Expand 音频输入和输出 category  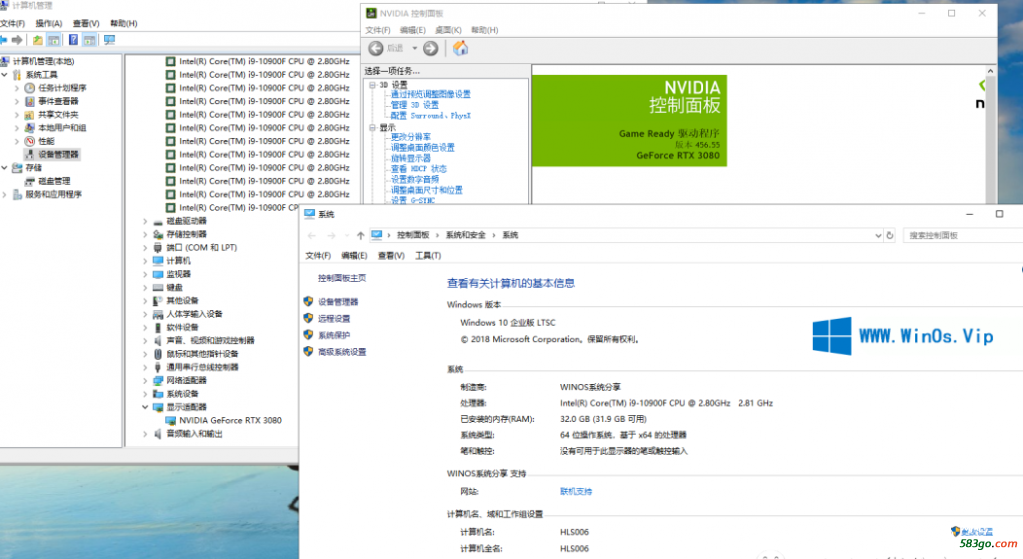(x=145, y=434)
